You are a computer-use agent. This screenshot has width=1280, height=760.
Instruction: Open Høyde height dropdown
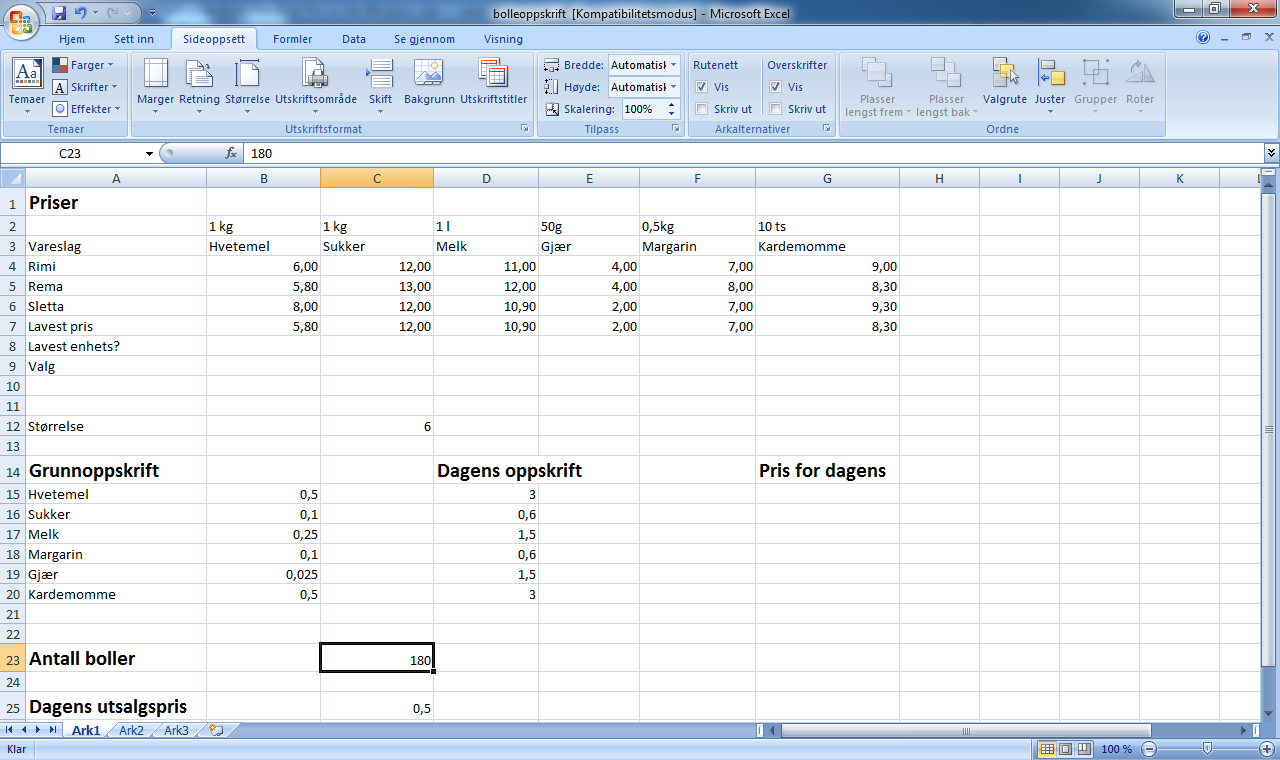click(673, 87)
